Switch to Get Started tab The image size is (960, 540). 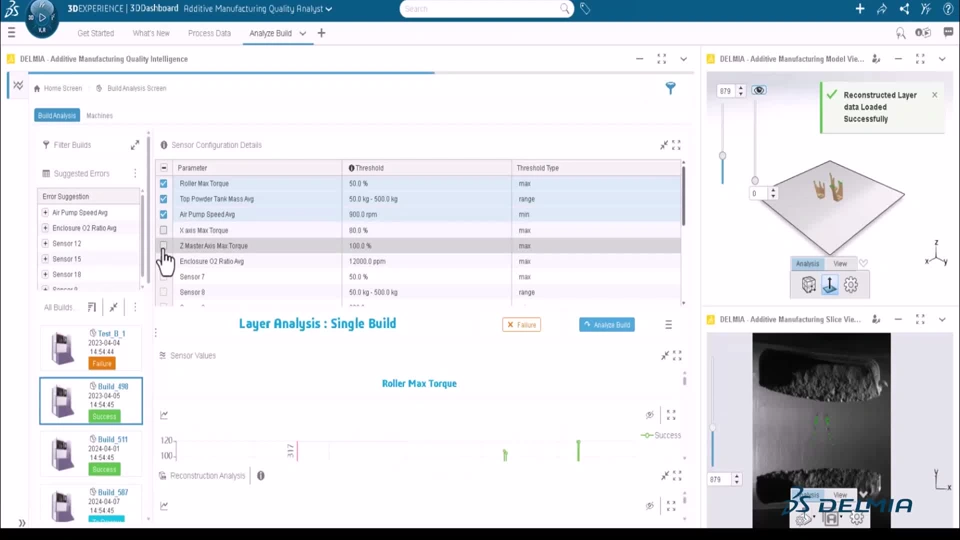click(96, 33)
